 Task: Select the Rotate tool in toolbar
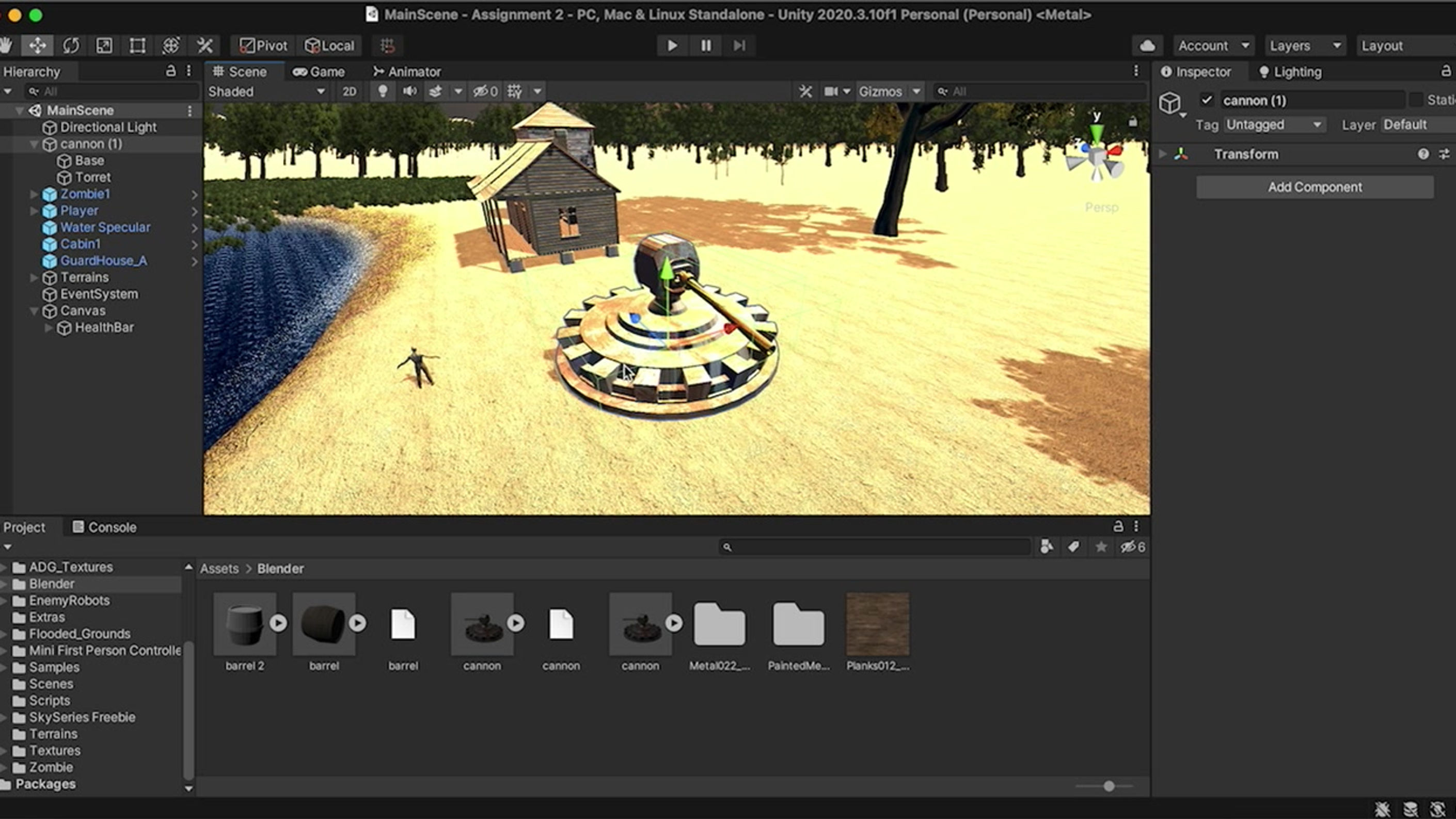point(71,46)
